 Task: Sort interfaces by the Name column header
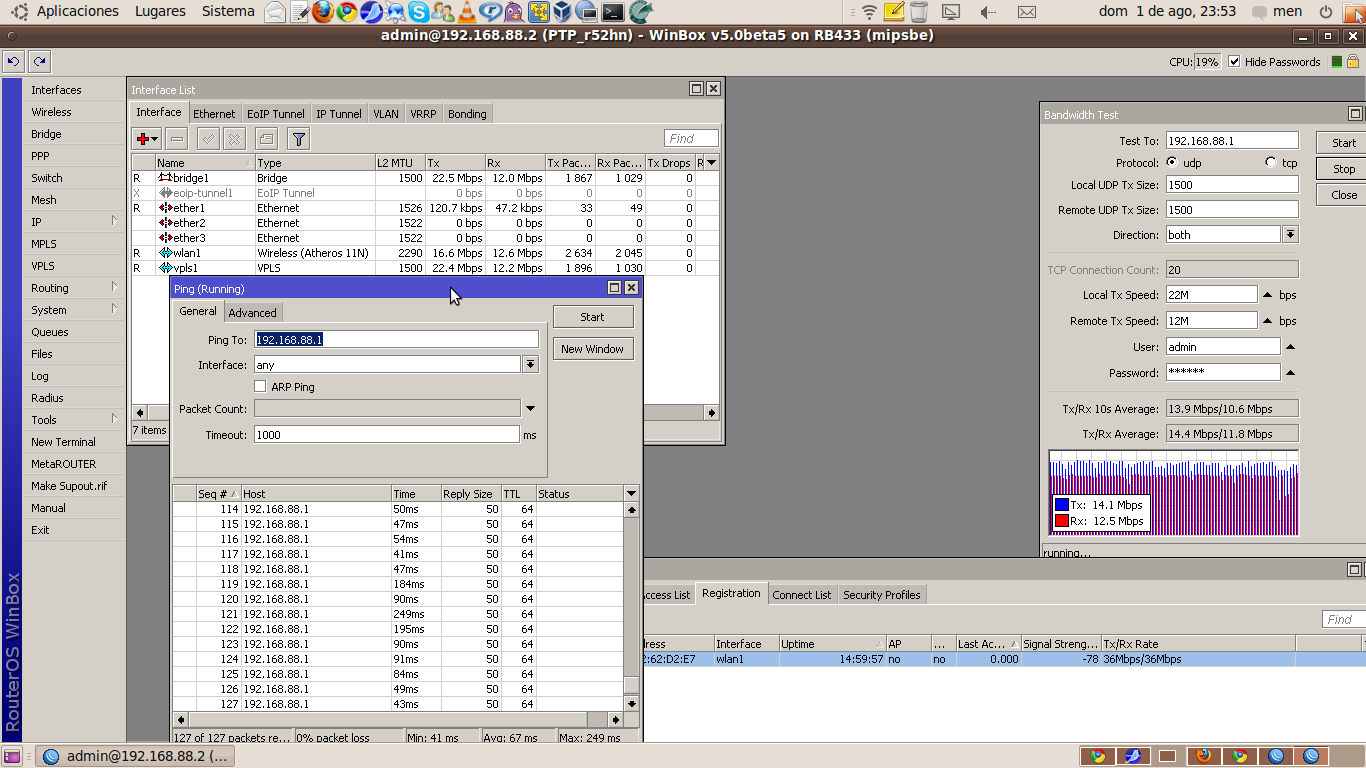pos(204,163)
